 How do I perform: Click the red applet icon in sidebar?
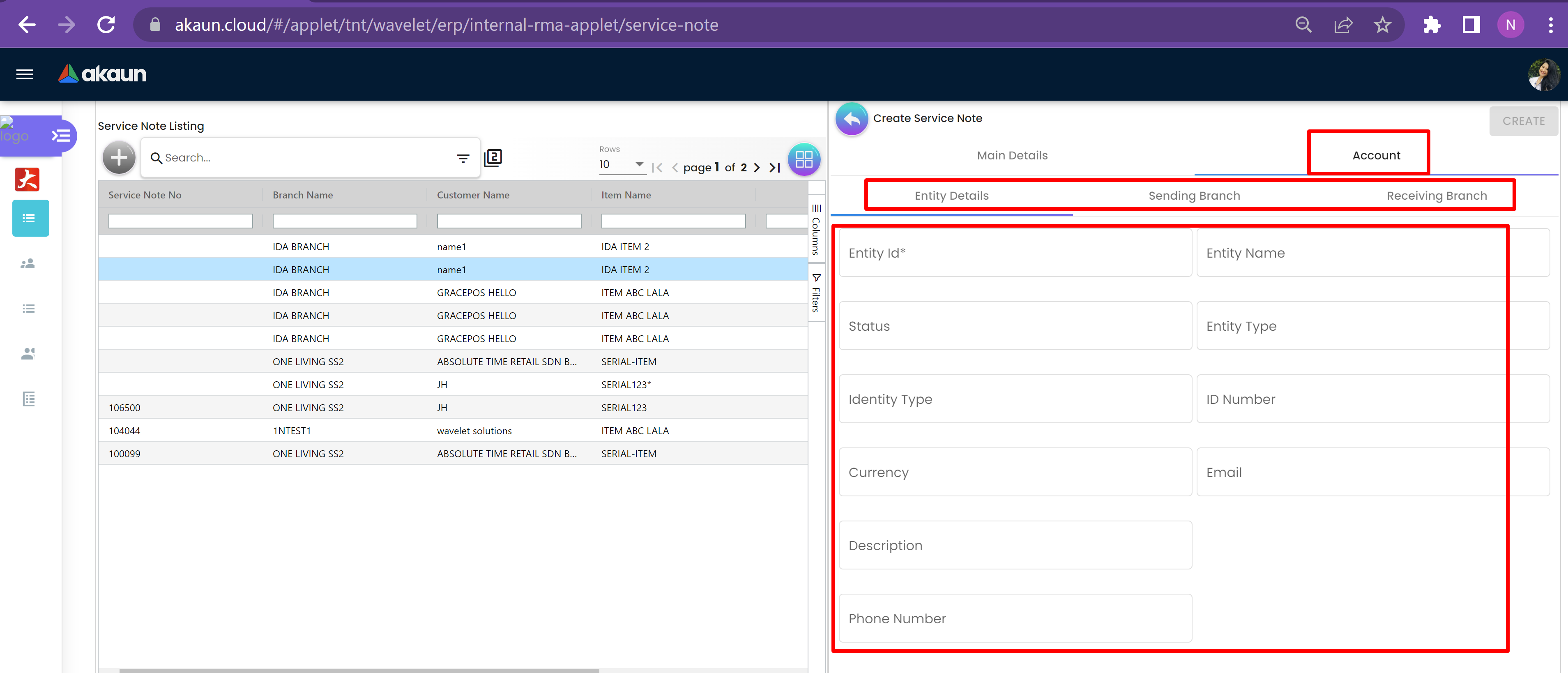[x=27, y=180]
